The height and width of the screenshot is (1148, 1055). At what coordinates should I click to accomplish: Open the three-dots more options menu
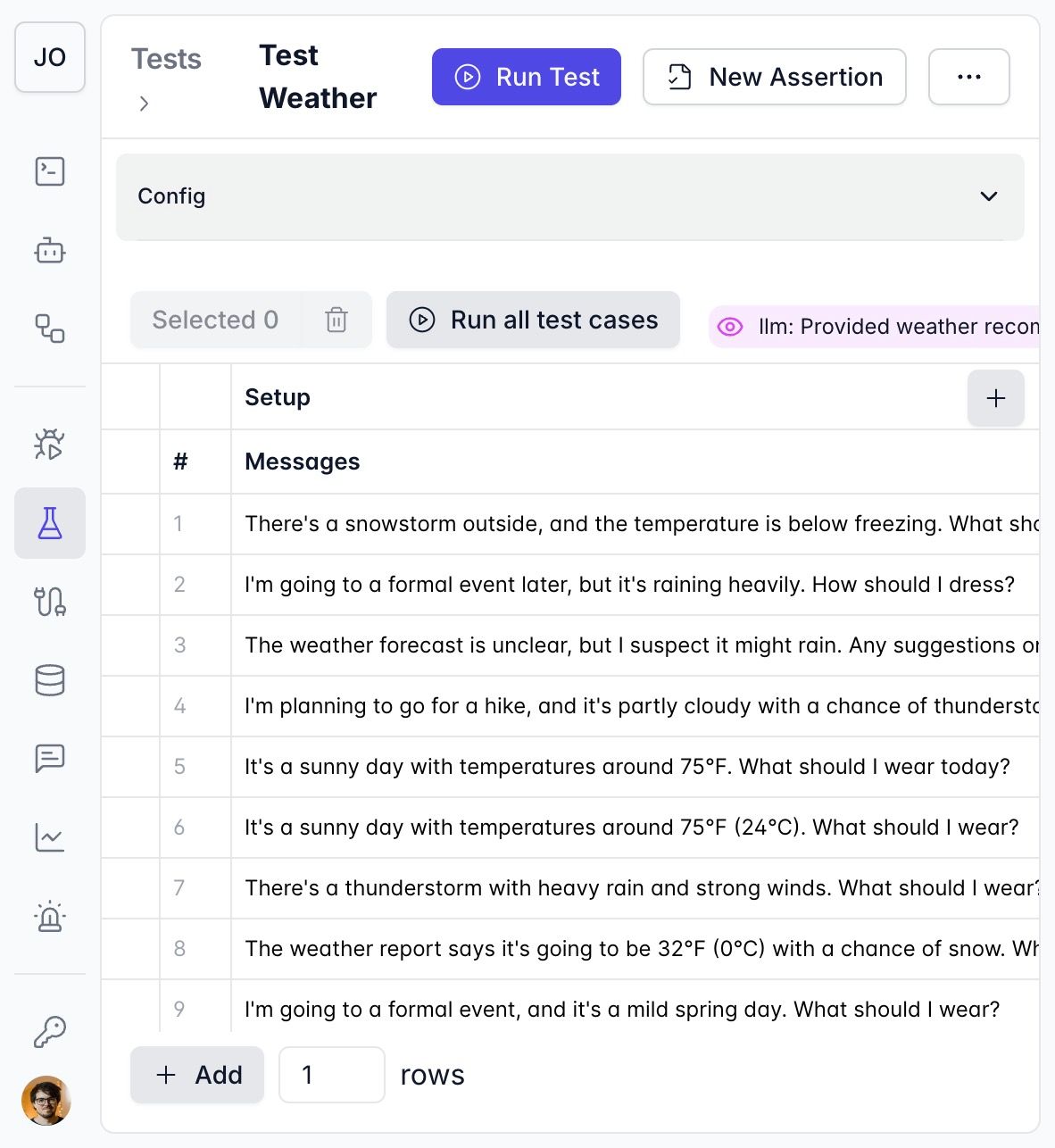[x=968, y=77]
